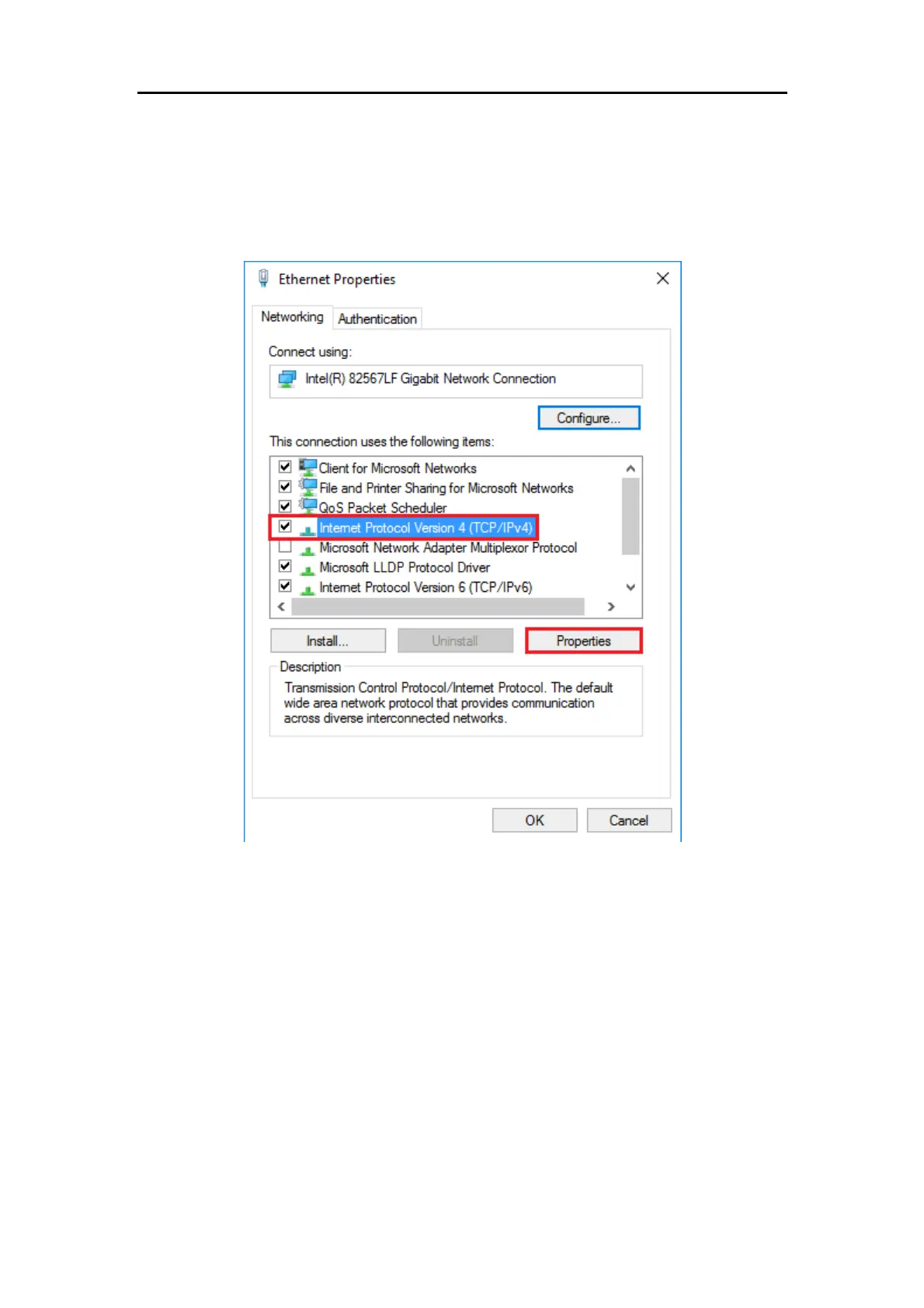
Task: Click the Microsoft LLDP Protocol Driver icon
Action: [307, 569]
